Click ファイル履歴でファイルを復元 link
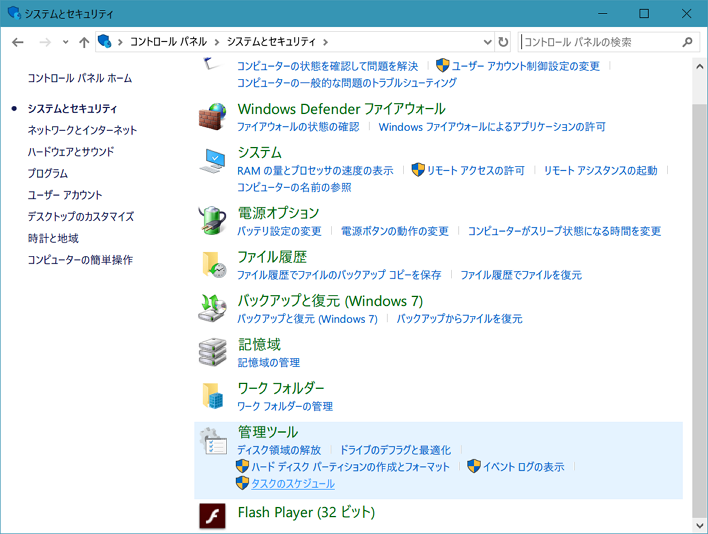 tap(521, 275)
